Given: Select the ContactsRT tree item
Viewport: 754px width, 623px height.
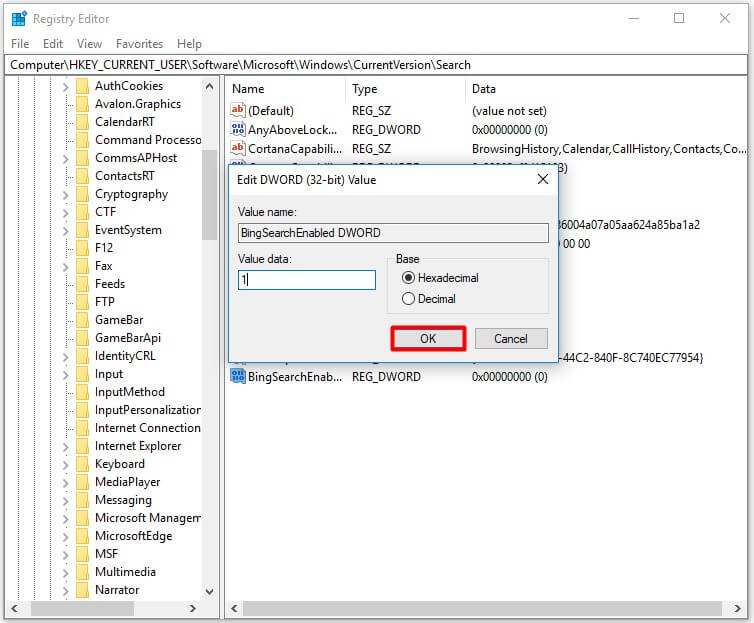Looking at the screenshot, I should 125,176.
